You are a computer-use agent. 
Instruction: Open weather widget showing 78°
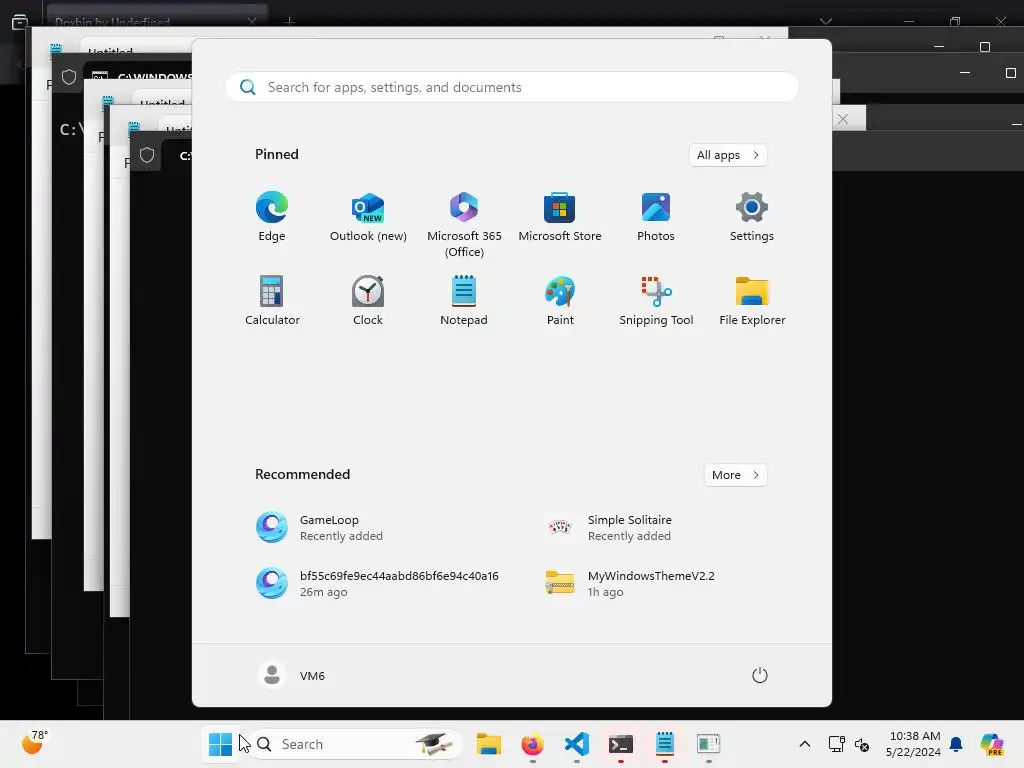(x=34, y=743)
